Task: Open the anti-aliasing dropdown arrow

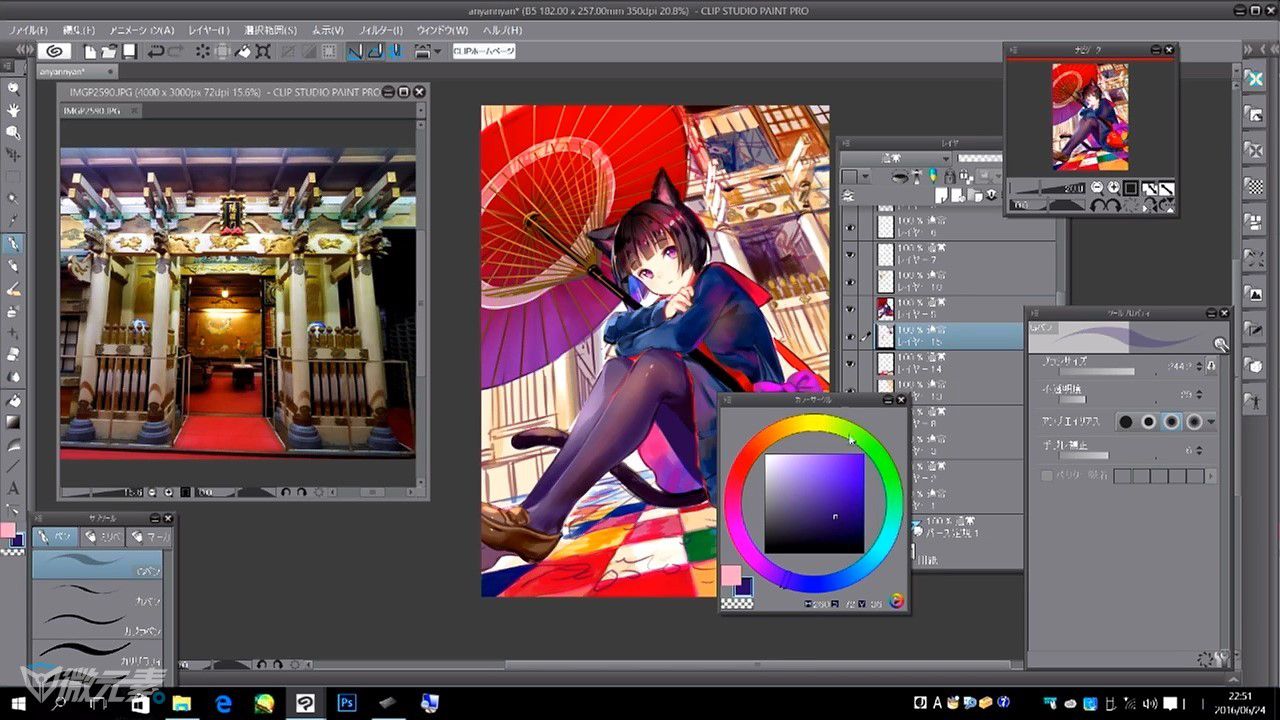Action: (1211, 422)
